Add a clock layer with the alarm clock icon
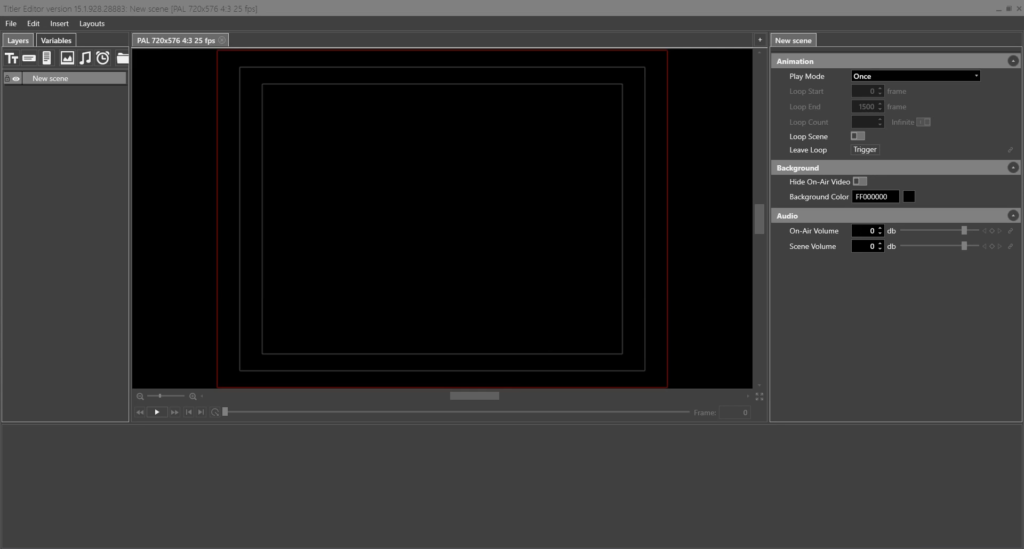Screen dimensions: 1024x549 (103, 59)
